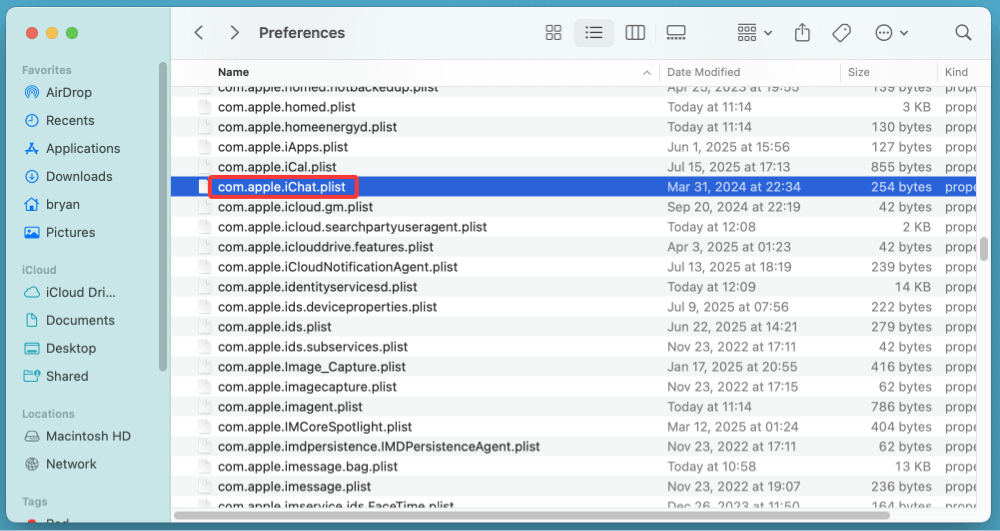
Task: Sort by the Name column header
Action: point(233,72)
